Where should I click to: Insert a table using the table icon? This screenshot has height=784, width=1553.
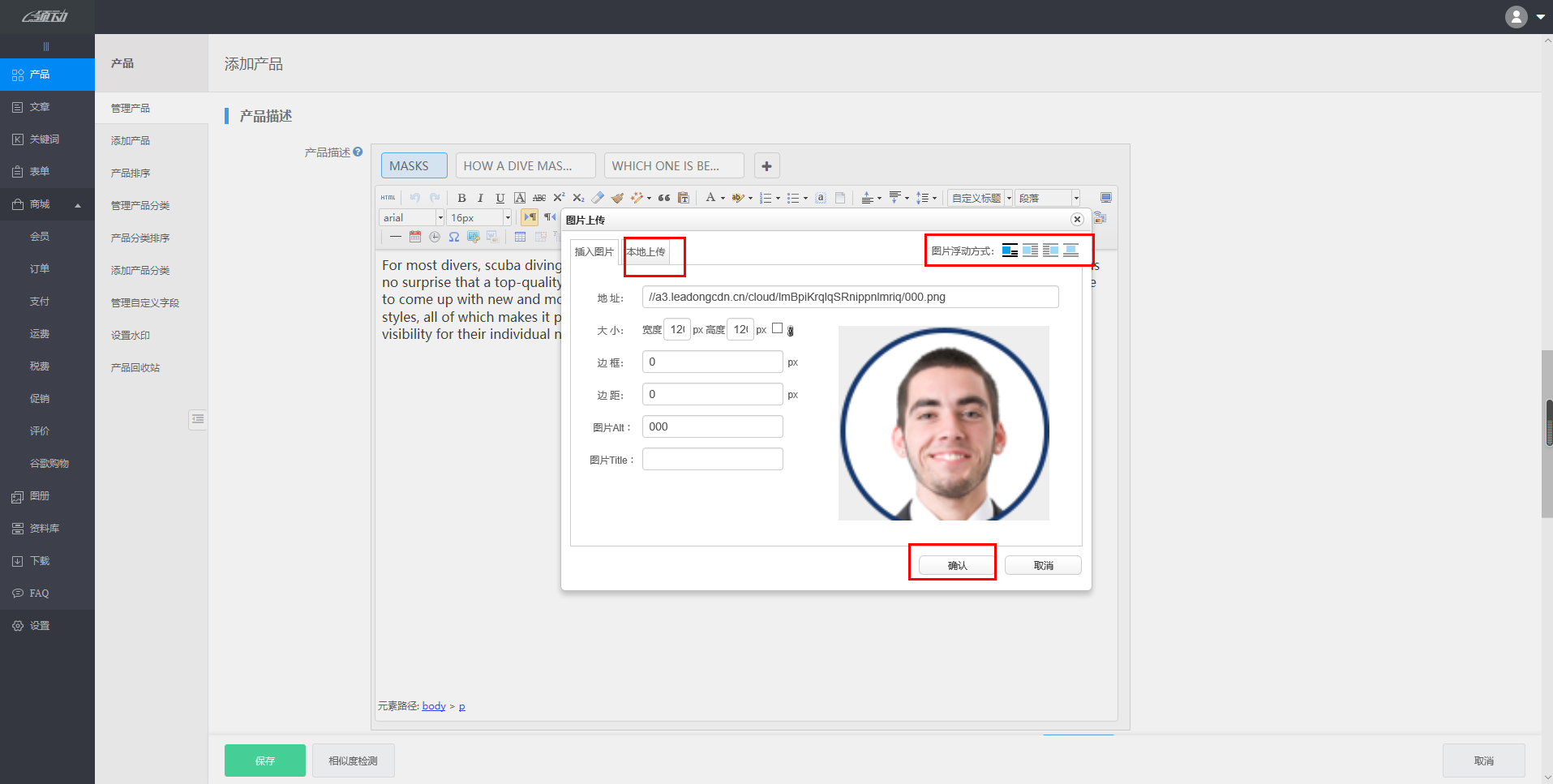pyautogui.click(x=520, y=237)
